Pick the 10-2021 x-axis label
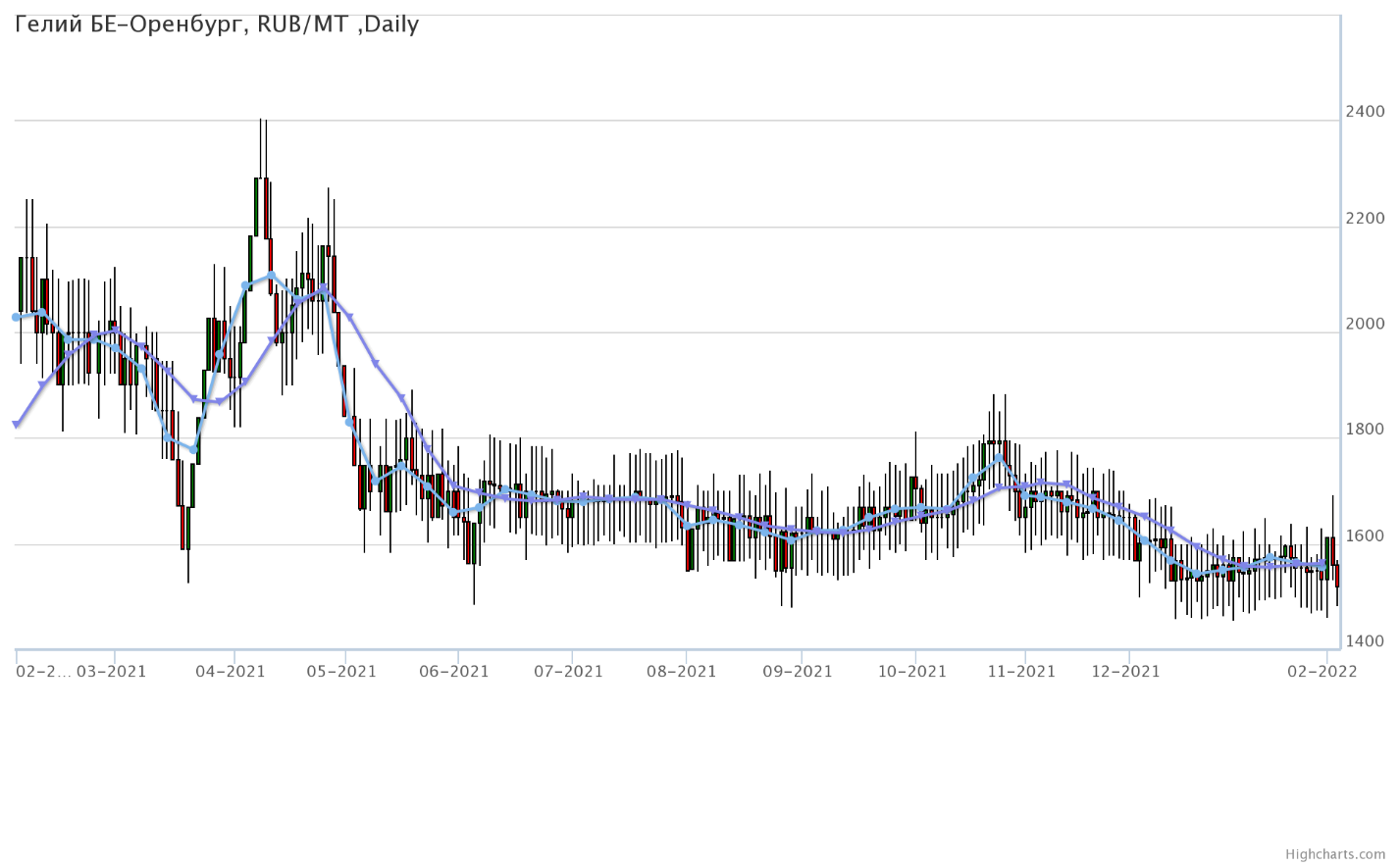 point(911,671)
